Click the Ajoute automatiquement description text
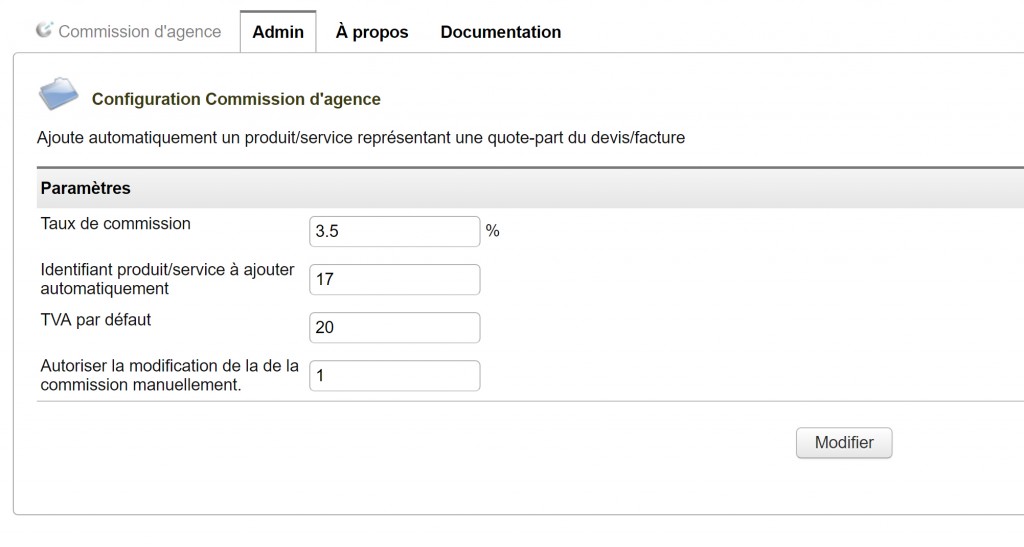 coord(361,138)
